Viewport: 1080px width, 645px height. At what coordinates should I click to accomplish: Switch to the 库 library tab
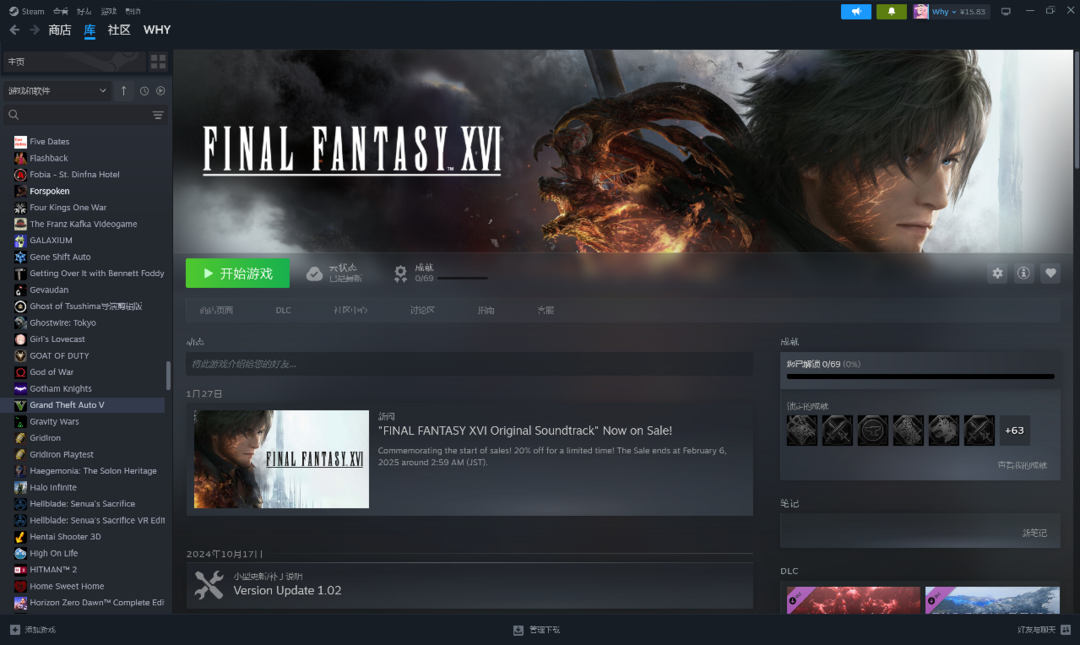[90, 30]
